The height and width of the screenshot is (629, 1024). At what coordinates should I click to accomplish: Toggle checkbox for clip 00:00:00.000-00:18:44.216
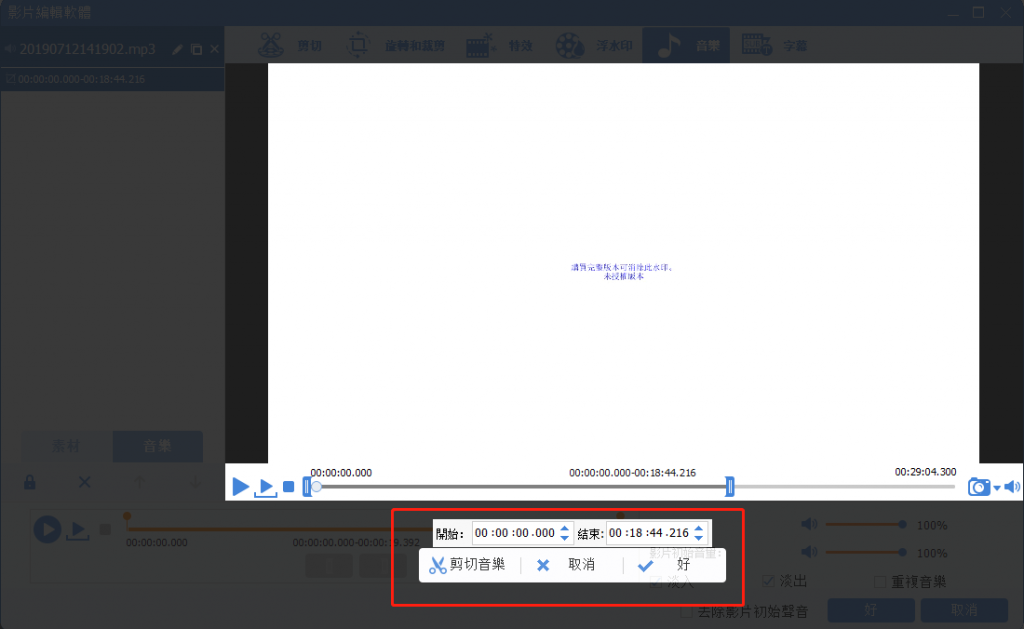click(10, 79)
